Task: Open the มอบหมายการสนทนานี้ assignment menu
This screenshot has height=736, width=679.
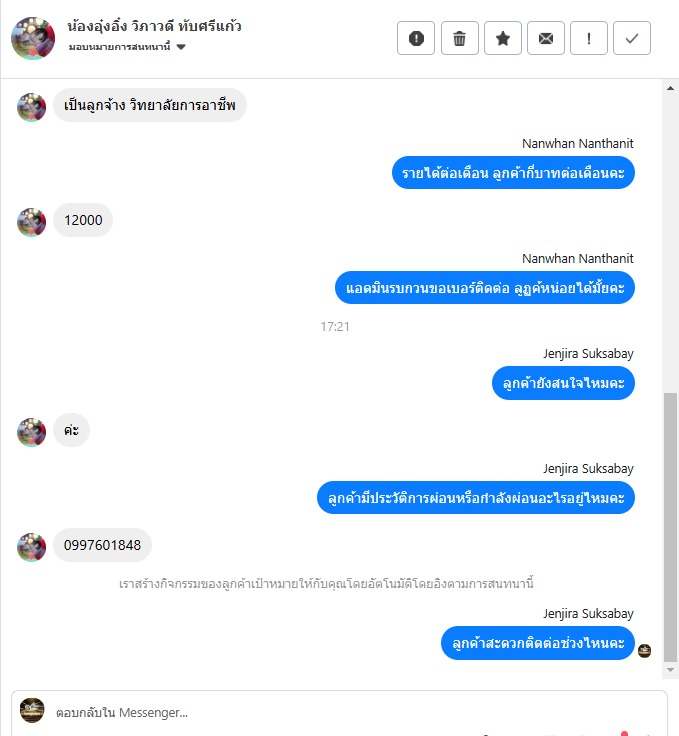Action: tap(127, 47)
